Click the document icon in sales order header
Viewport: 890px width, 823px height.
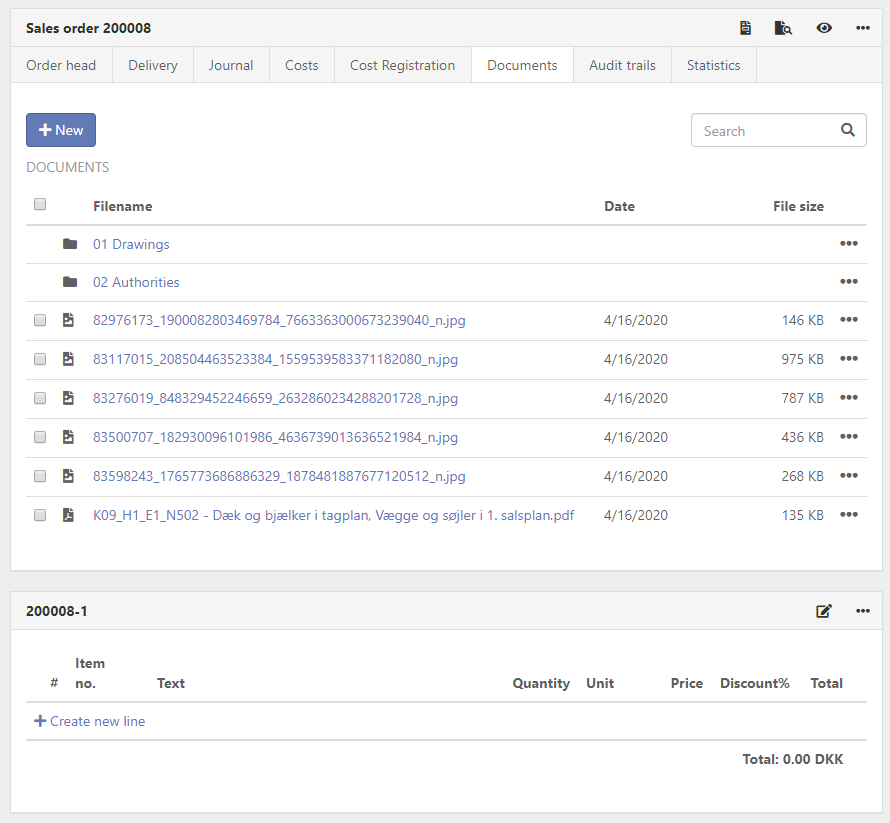[745, 28]
